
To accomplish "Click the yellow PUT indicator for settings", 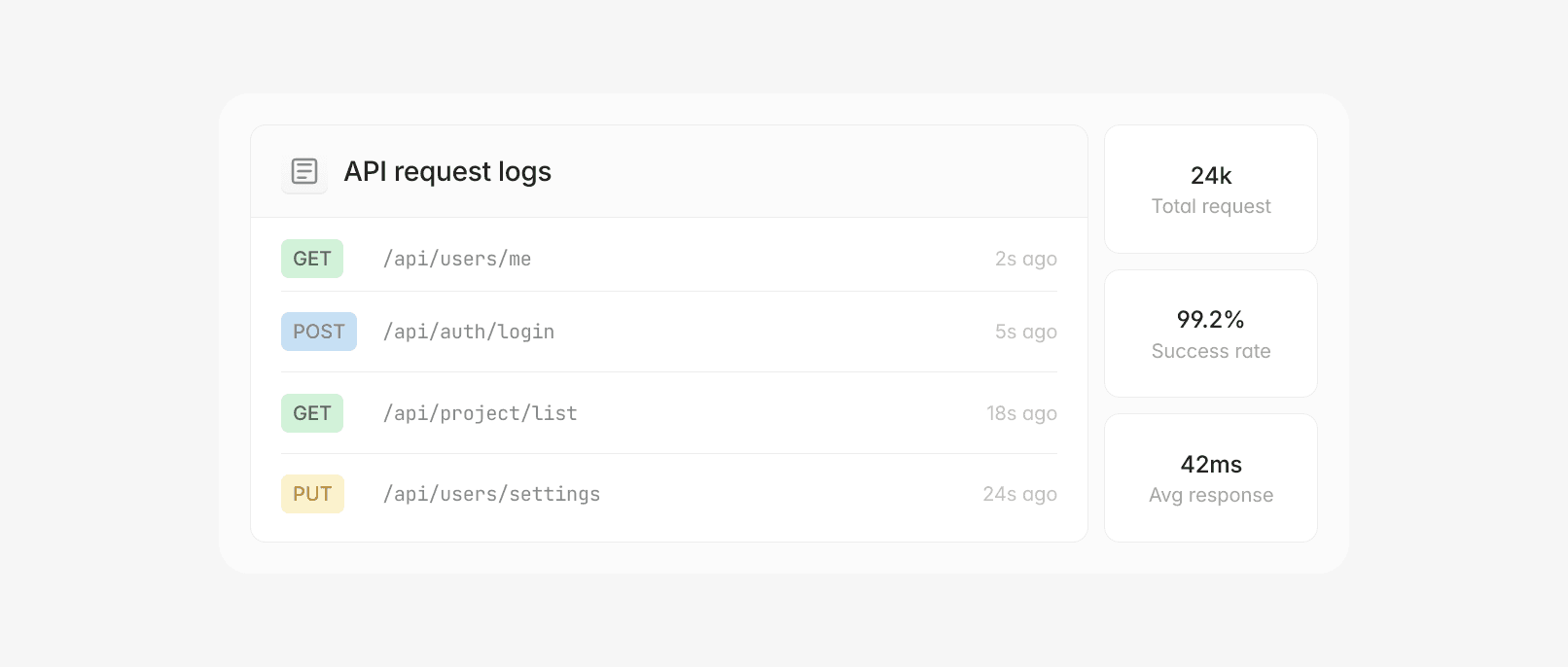I will 312,493.
